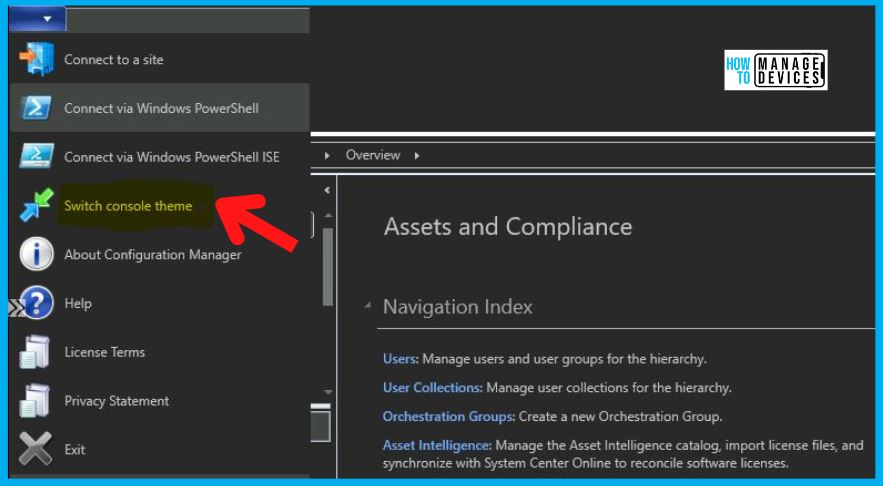Select Exit from the menu
This screenshot has width=883, height=486.
coord(75,449)
